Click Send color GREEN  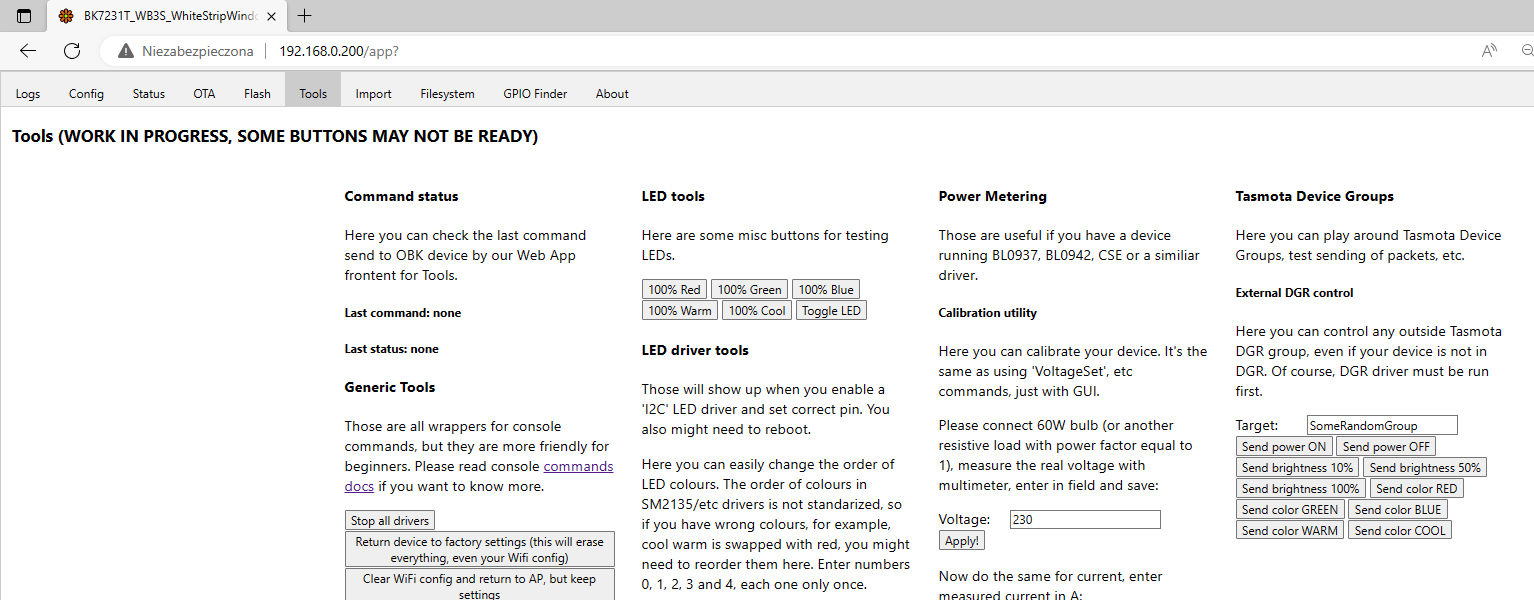1290,509
